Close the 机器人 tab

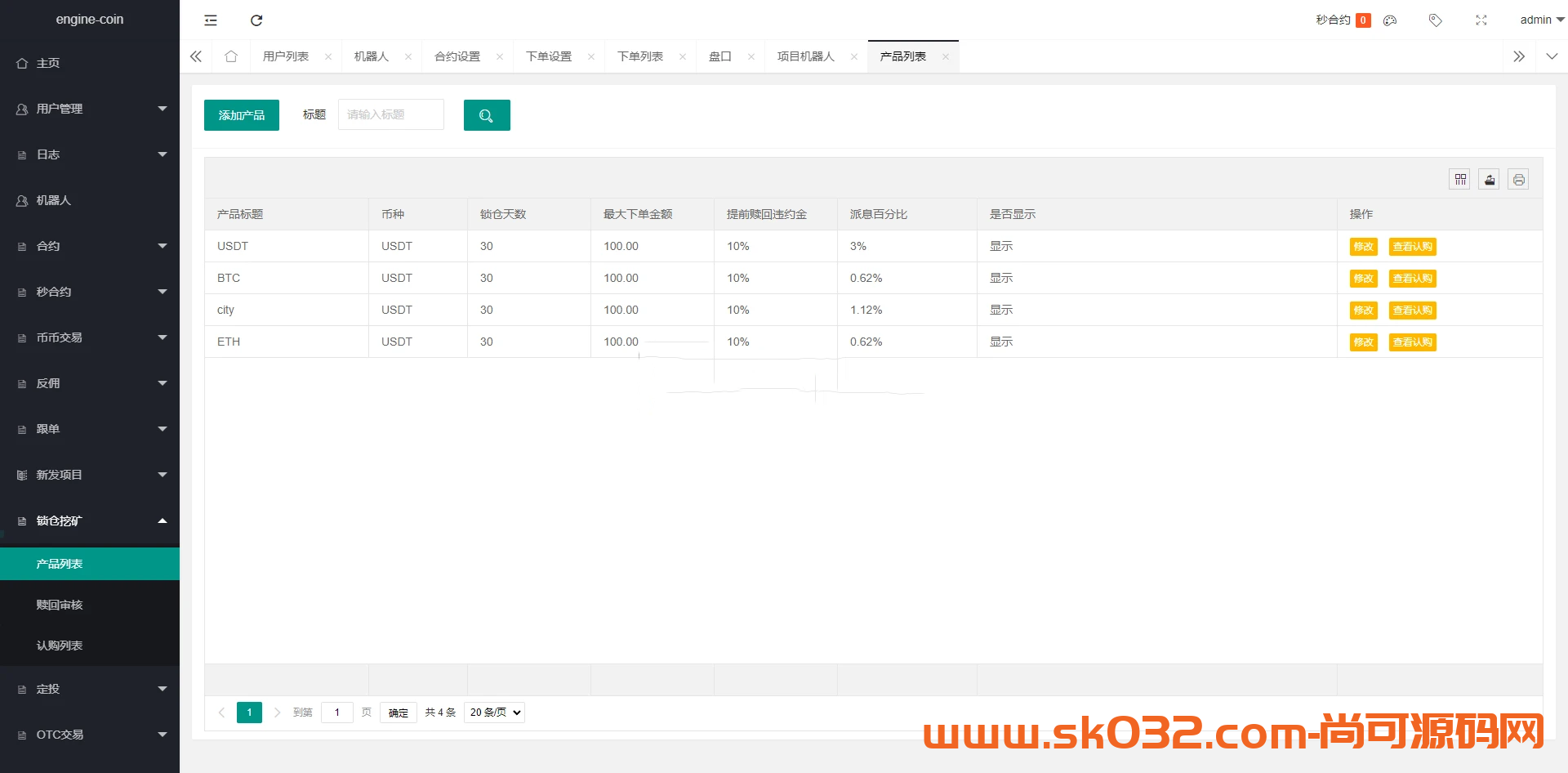pos(408,56)
